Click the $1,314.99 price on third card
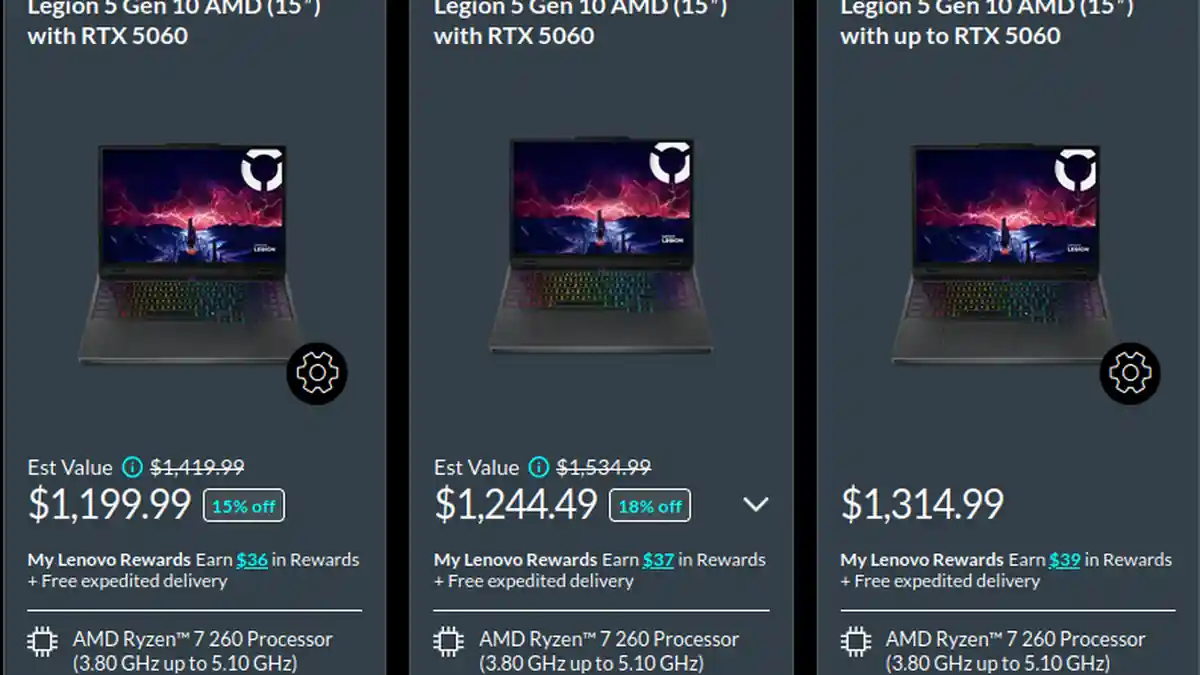This screenshot has width=1200, height=675. [x=922, y=504]
